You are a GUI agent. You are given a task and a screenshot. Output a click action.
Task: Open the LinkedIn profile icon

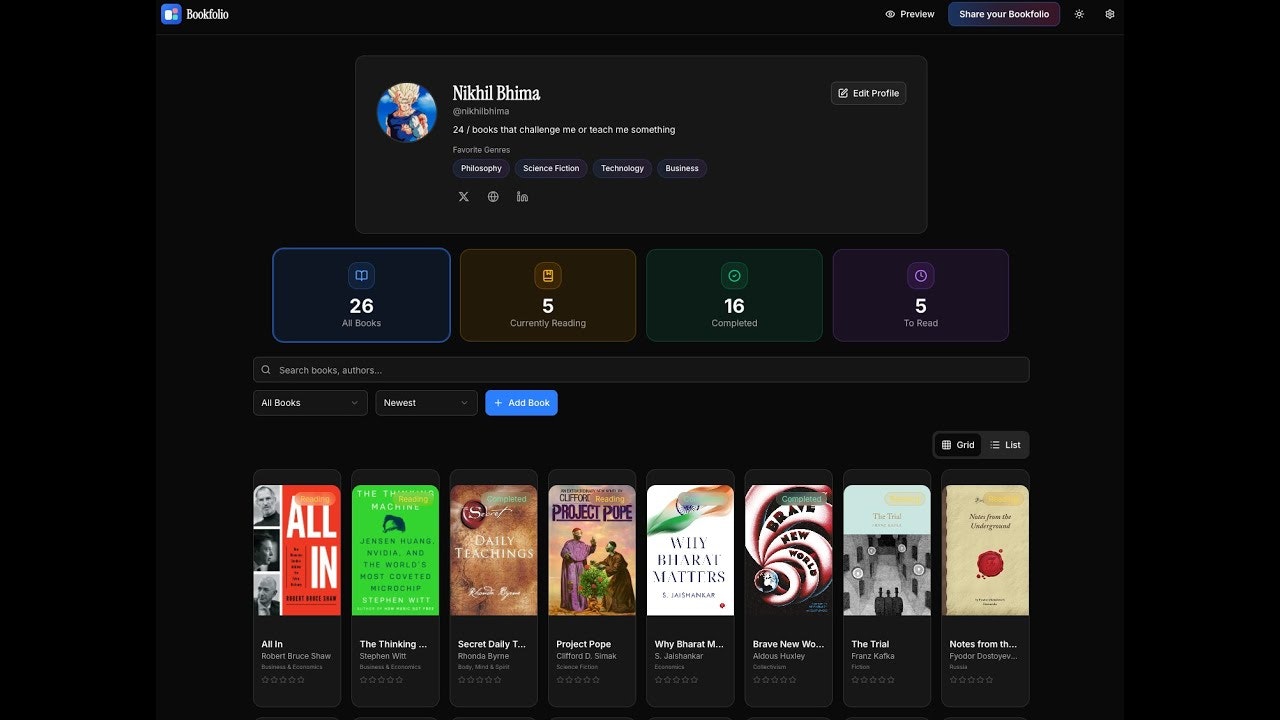click(x=522, y=196)
